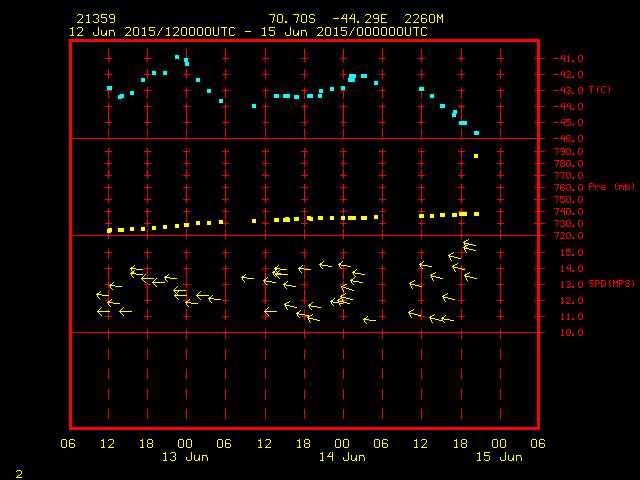Viewport: 640px width, 480px height.
Task: Click the page number 2 in the corner
Action: pyautogui.click(x=19, y=474)
